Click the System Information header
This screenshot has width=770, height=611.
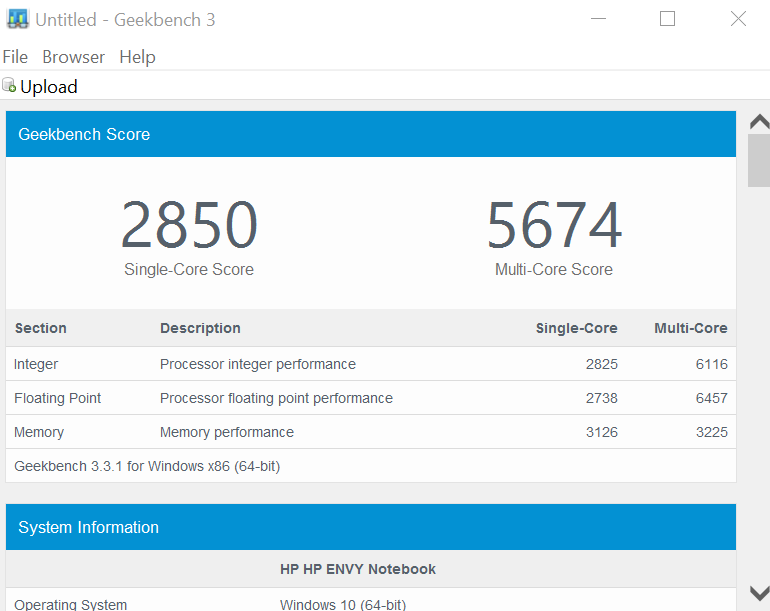tap(371, 527)
